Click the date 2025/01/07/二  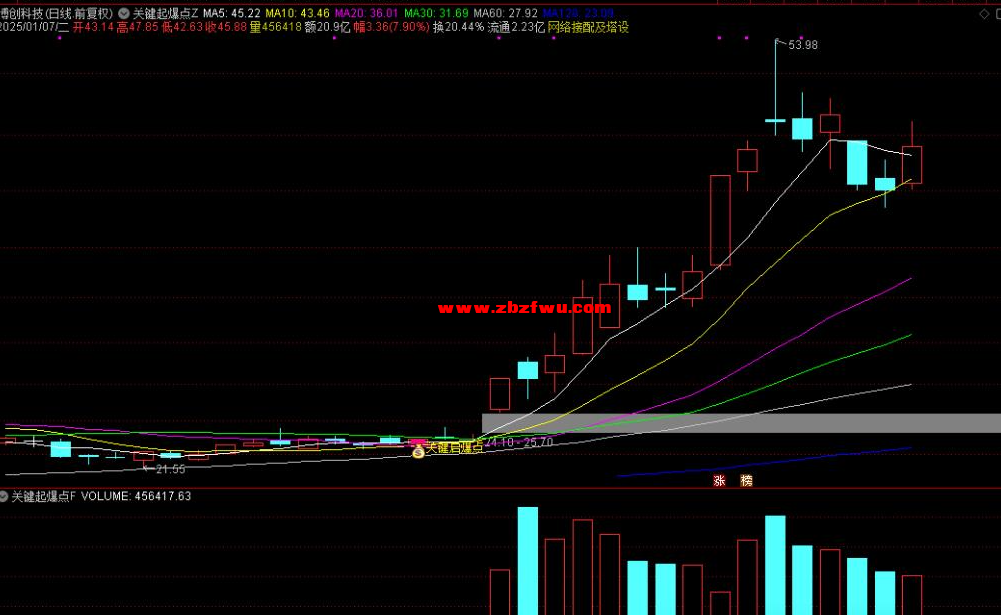(34, 27)
